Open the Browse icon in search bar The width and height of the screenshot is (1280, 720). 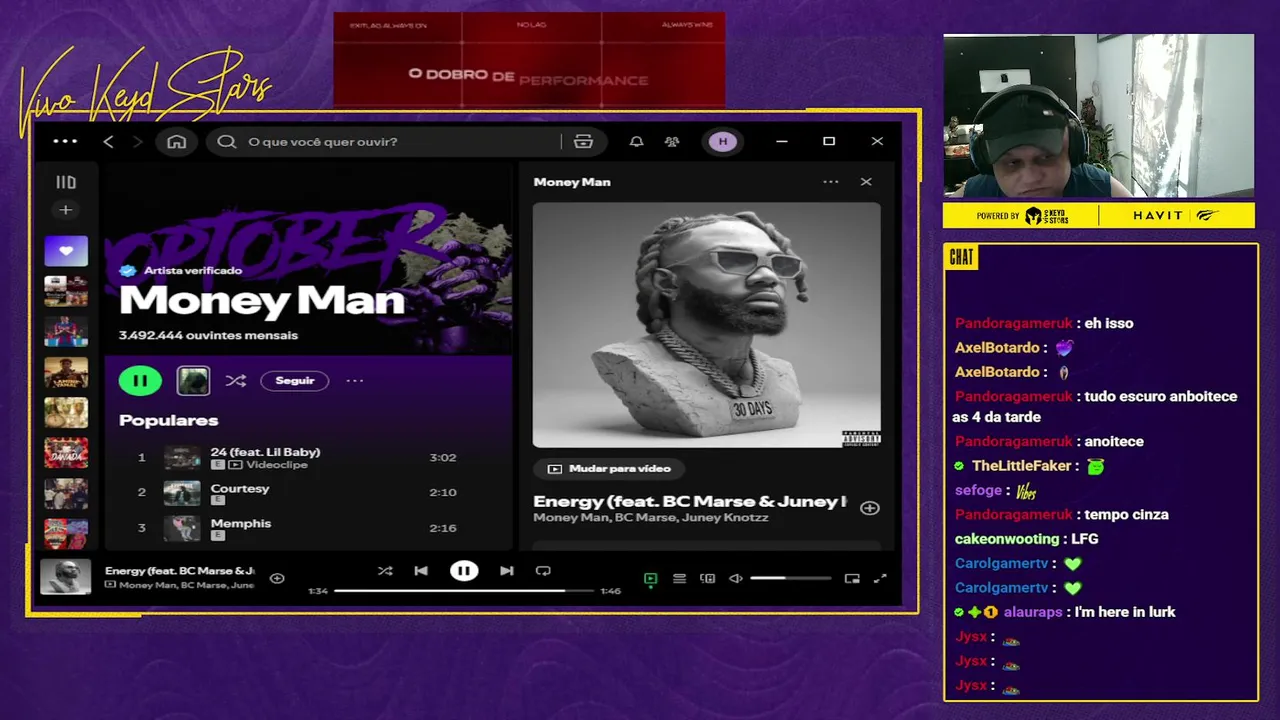[x=583, y=142]
